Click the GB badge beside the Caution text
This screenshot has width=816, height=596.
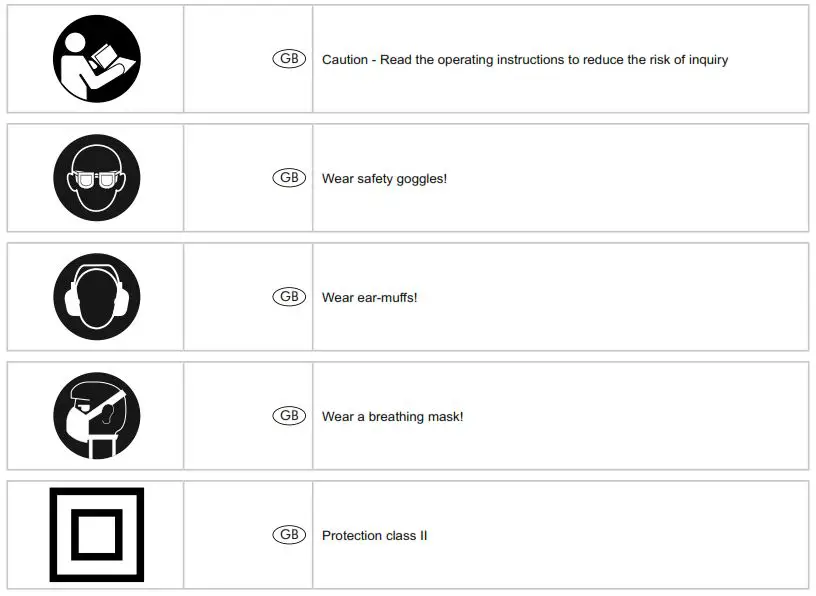point(289,59)
